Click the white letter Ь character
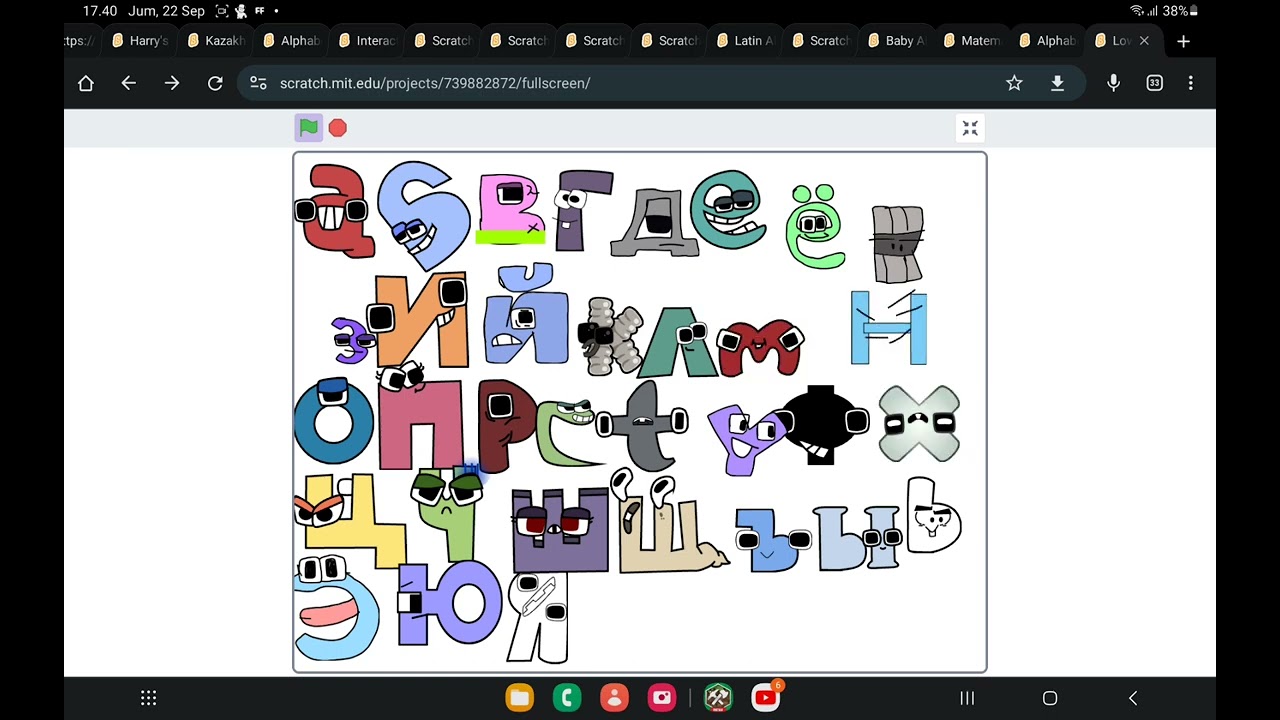The image size is (1280, 720). tap(933, 516)
